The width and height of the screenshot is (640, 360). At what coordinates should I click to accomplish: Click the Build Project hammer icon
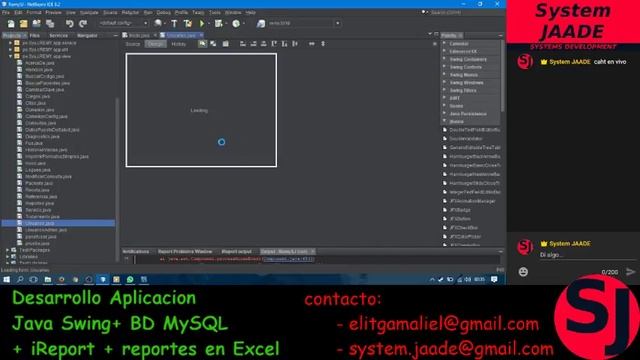pos(174,24)
